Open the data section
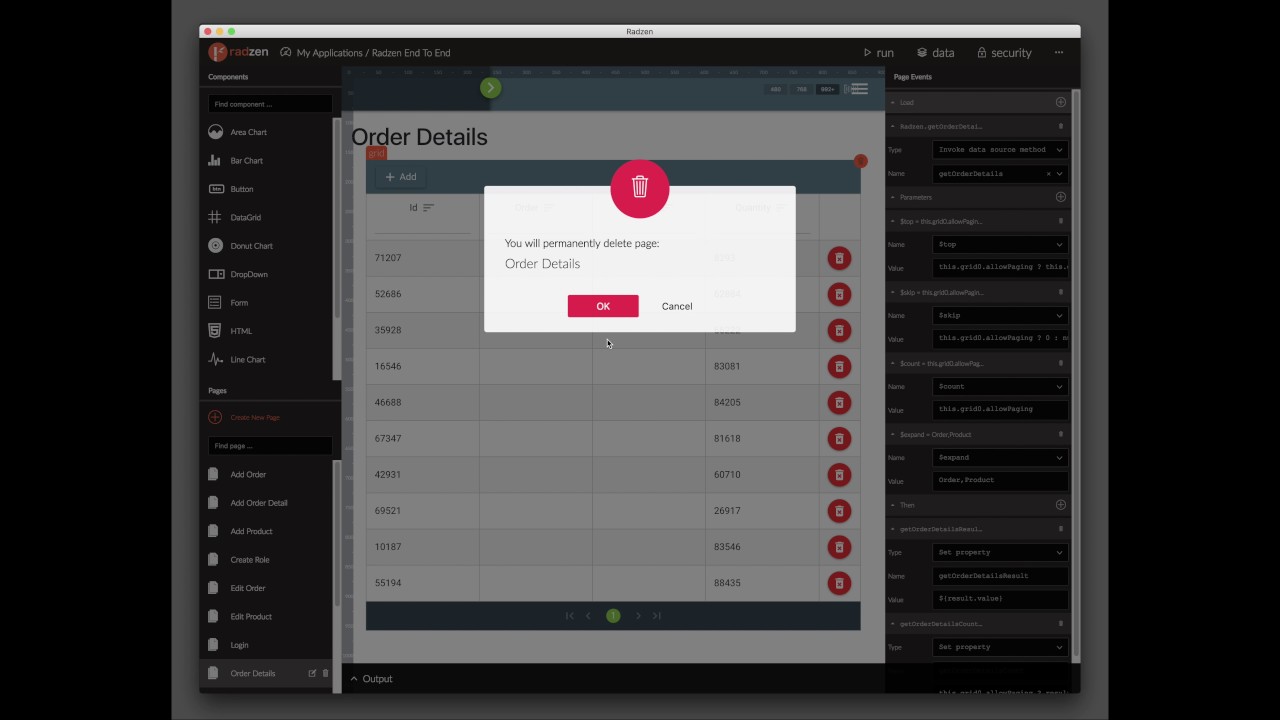 pos(936,53)
